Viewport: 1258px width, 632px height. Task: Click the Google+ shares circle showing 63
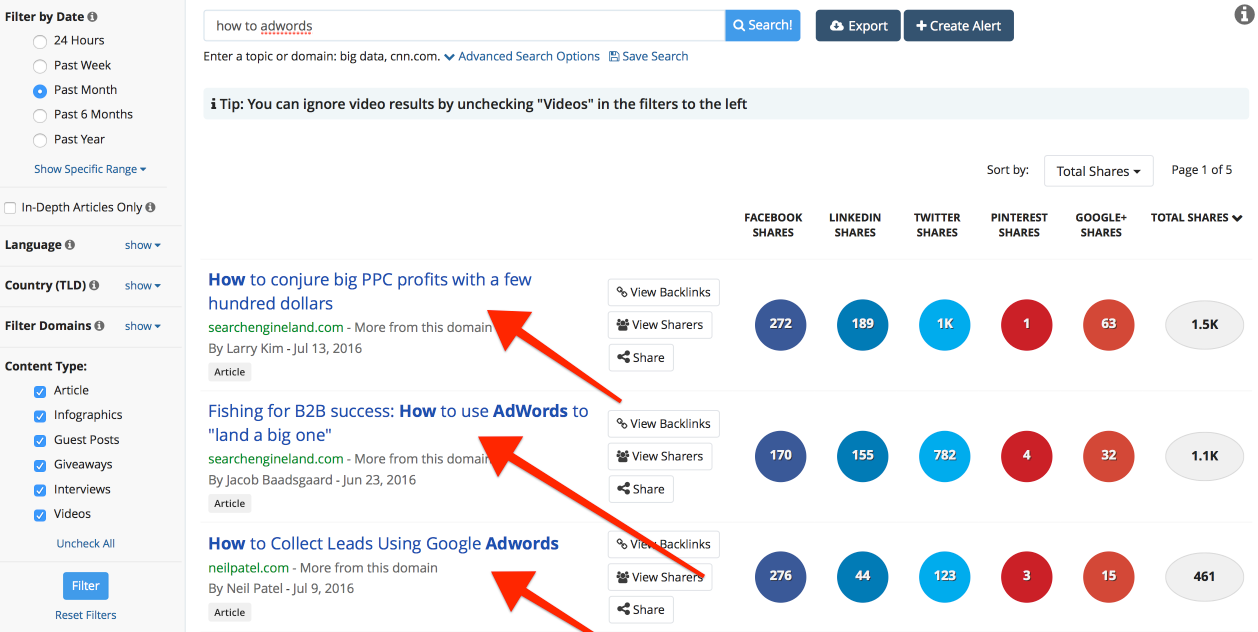pyautogui.click(x=1108, y=324)
